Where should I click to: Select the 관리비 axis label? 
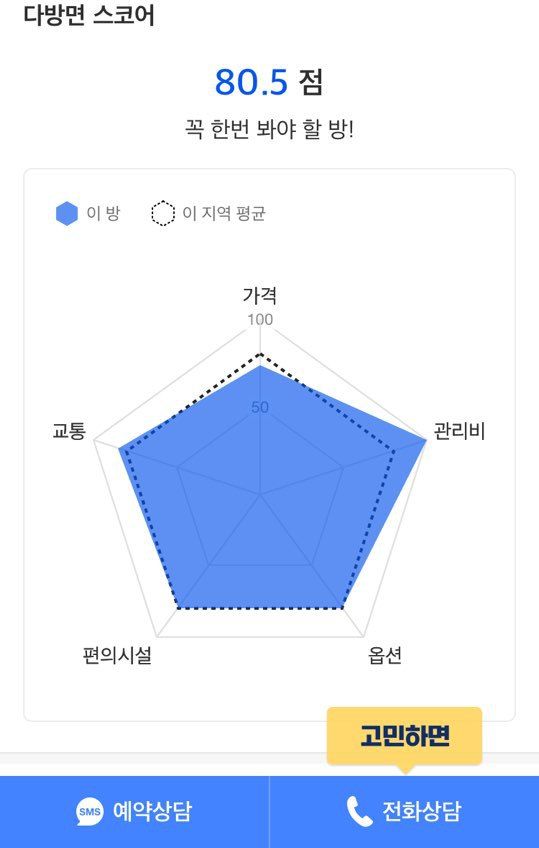click(459, 432)
